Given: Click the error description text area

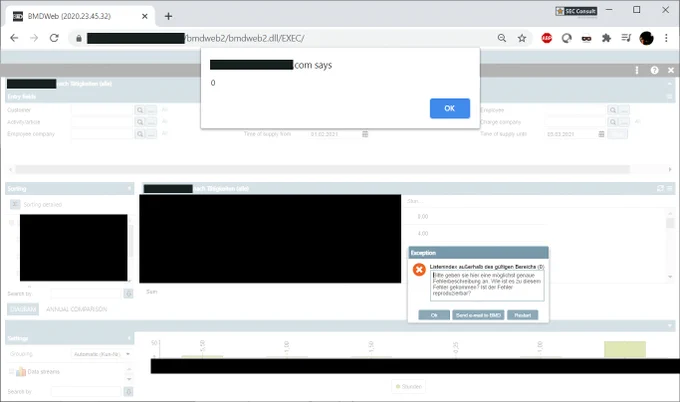Looking at the screenshot, I should tap(487, 286).
